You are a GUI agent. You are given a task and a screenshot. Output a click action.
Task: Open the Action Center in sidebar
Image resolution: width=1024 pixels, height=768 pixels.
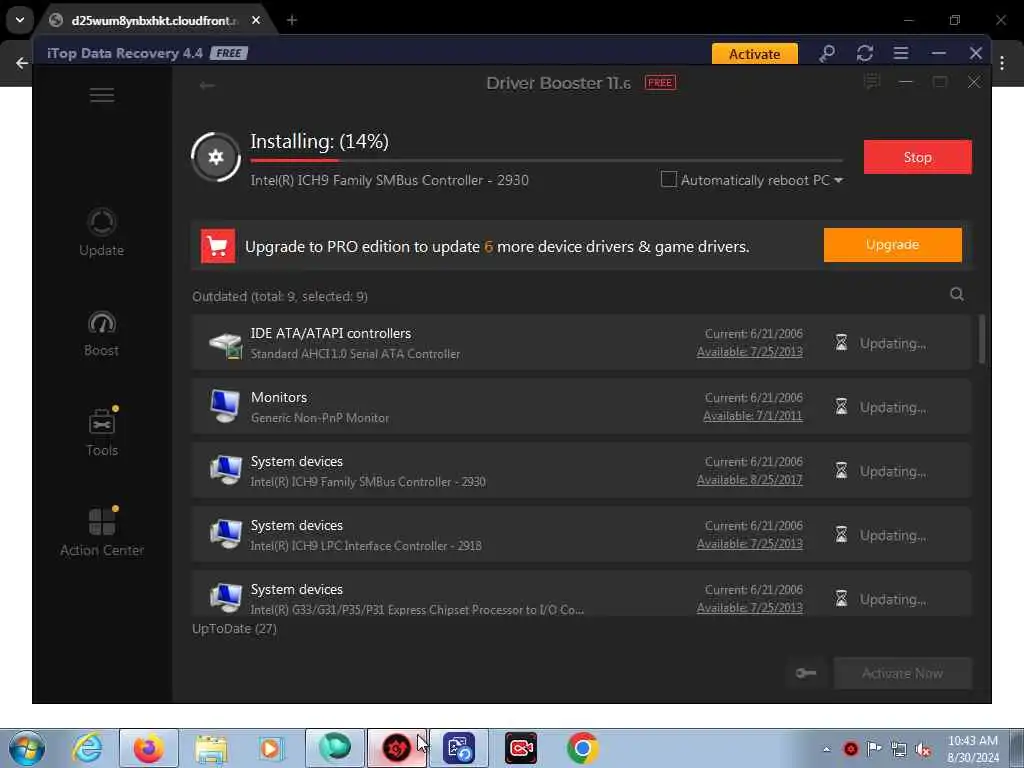pos(102,533)
